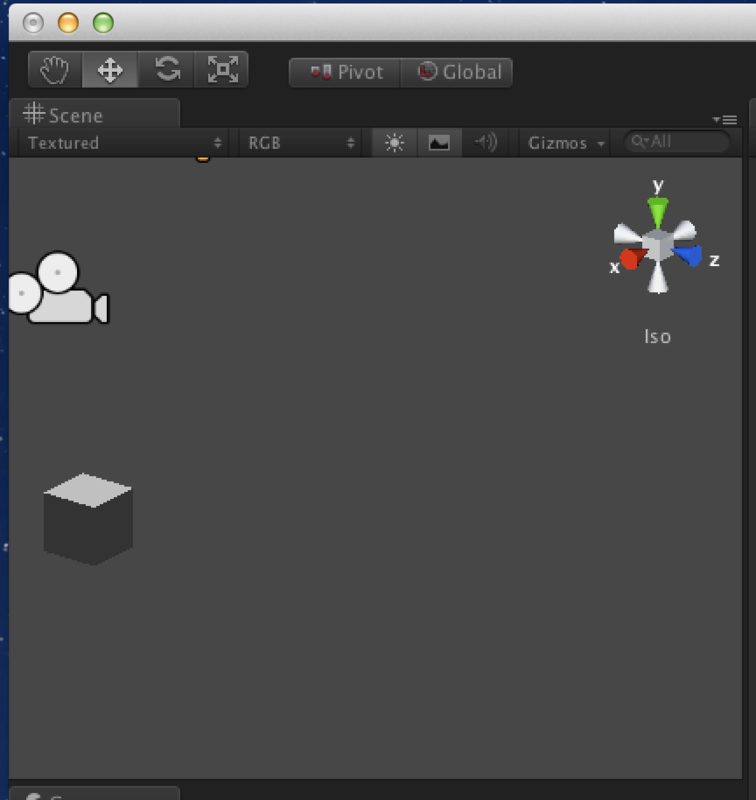Click the upper-right white gizmo cone
The height and width of the screenshot is (800, 756).
click(x=685, y=231)
